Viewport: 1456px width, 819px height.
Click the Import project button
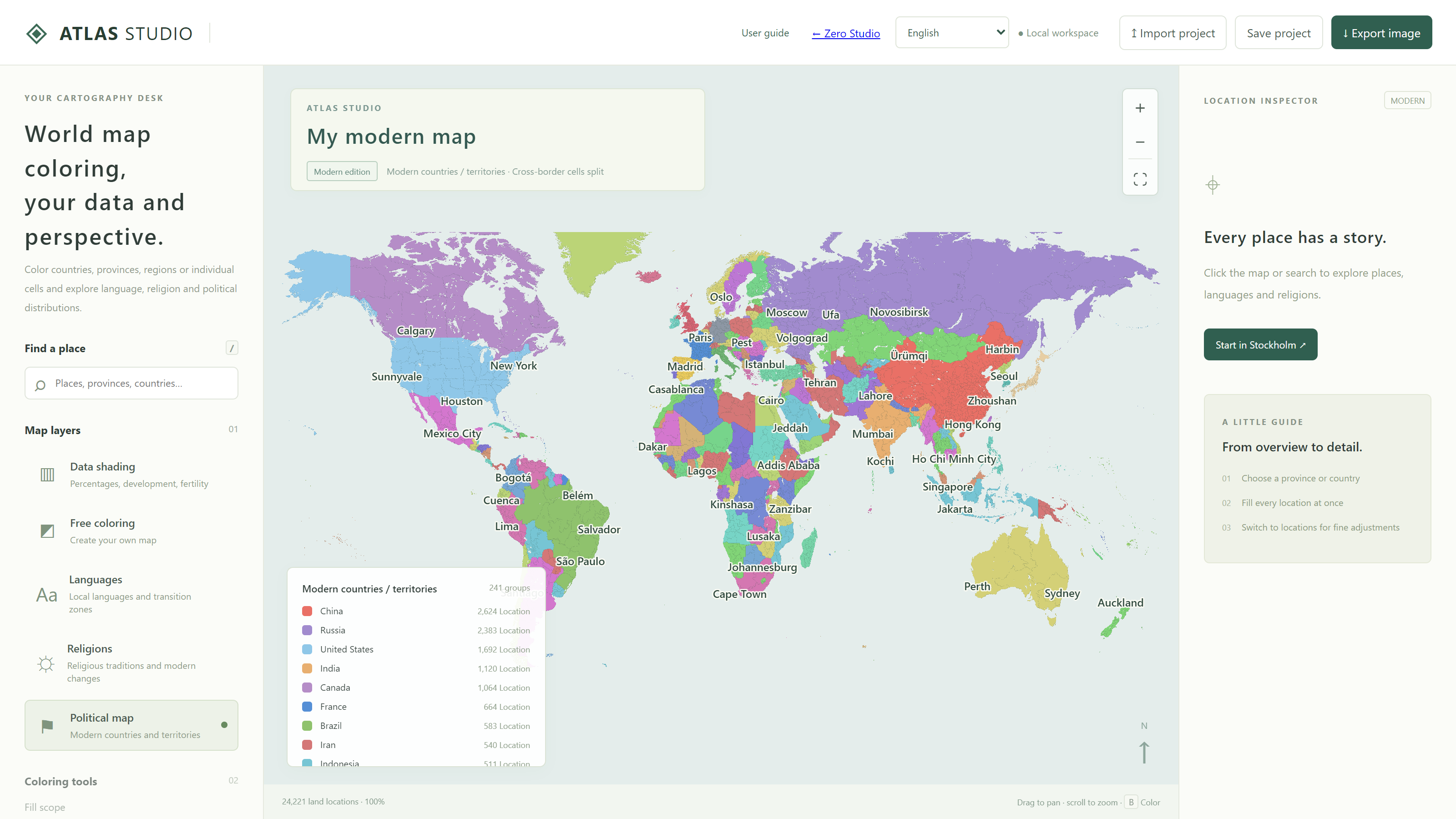point(1172,33)
